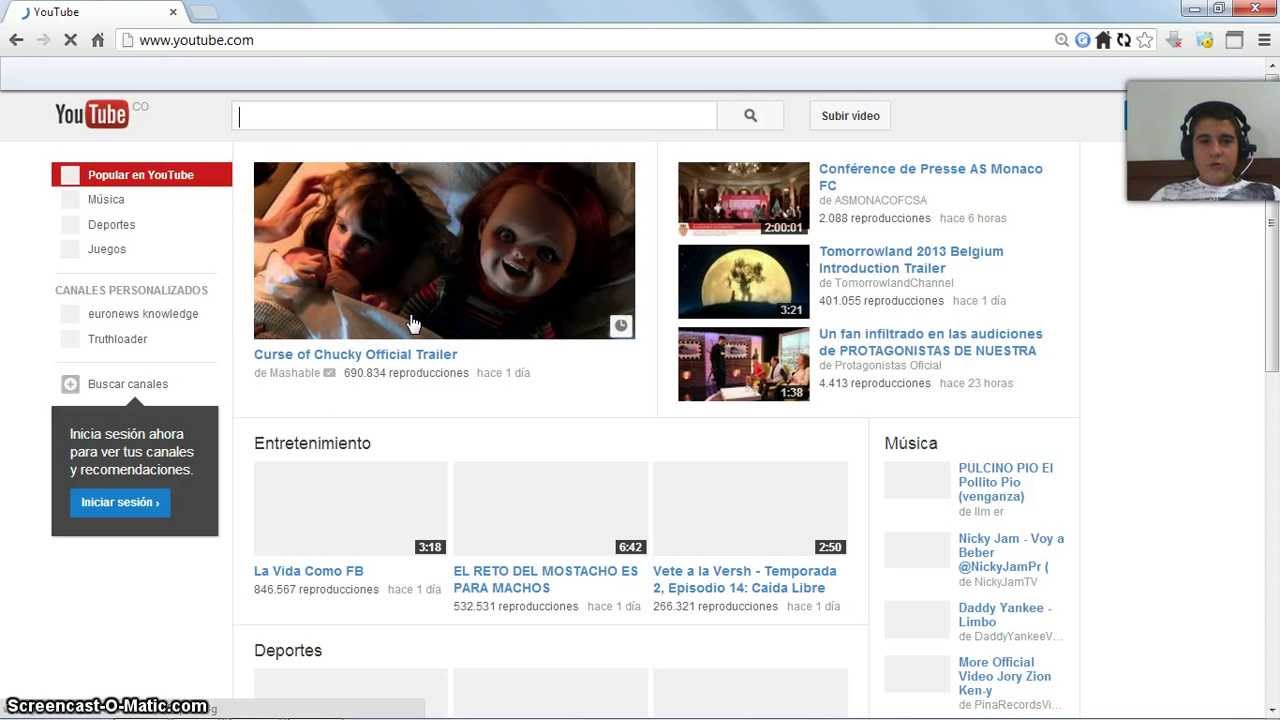Click the plus icon beside Buscar canales
The height and width of the screenshot is (720, 1280).
point(70,384)
